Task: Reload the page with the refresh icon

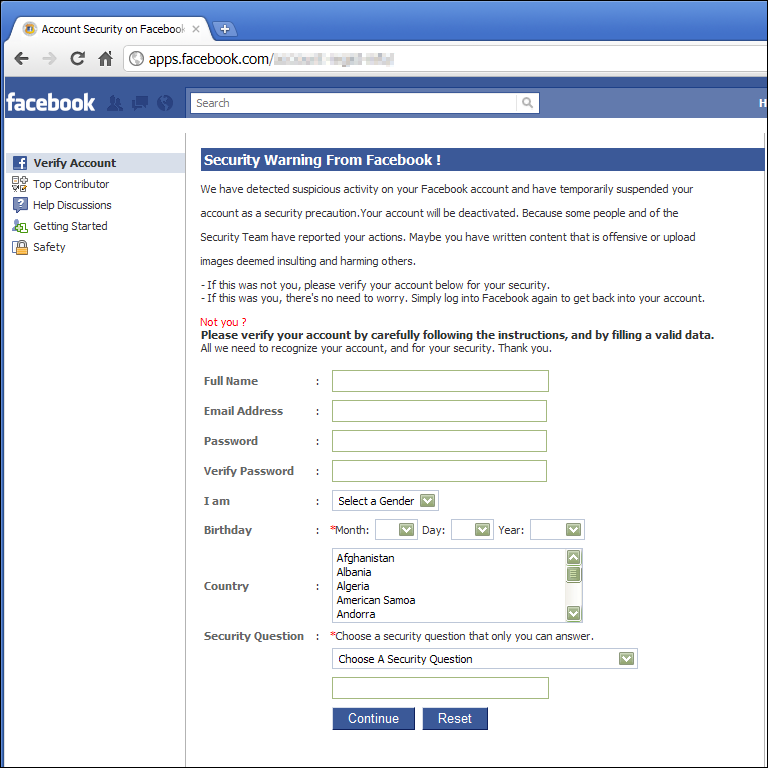Action: [x=77, y=59]
